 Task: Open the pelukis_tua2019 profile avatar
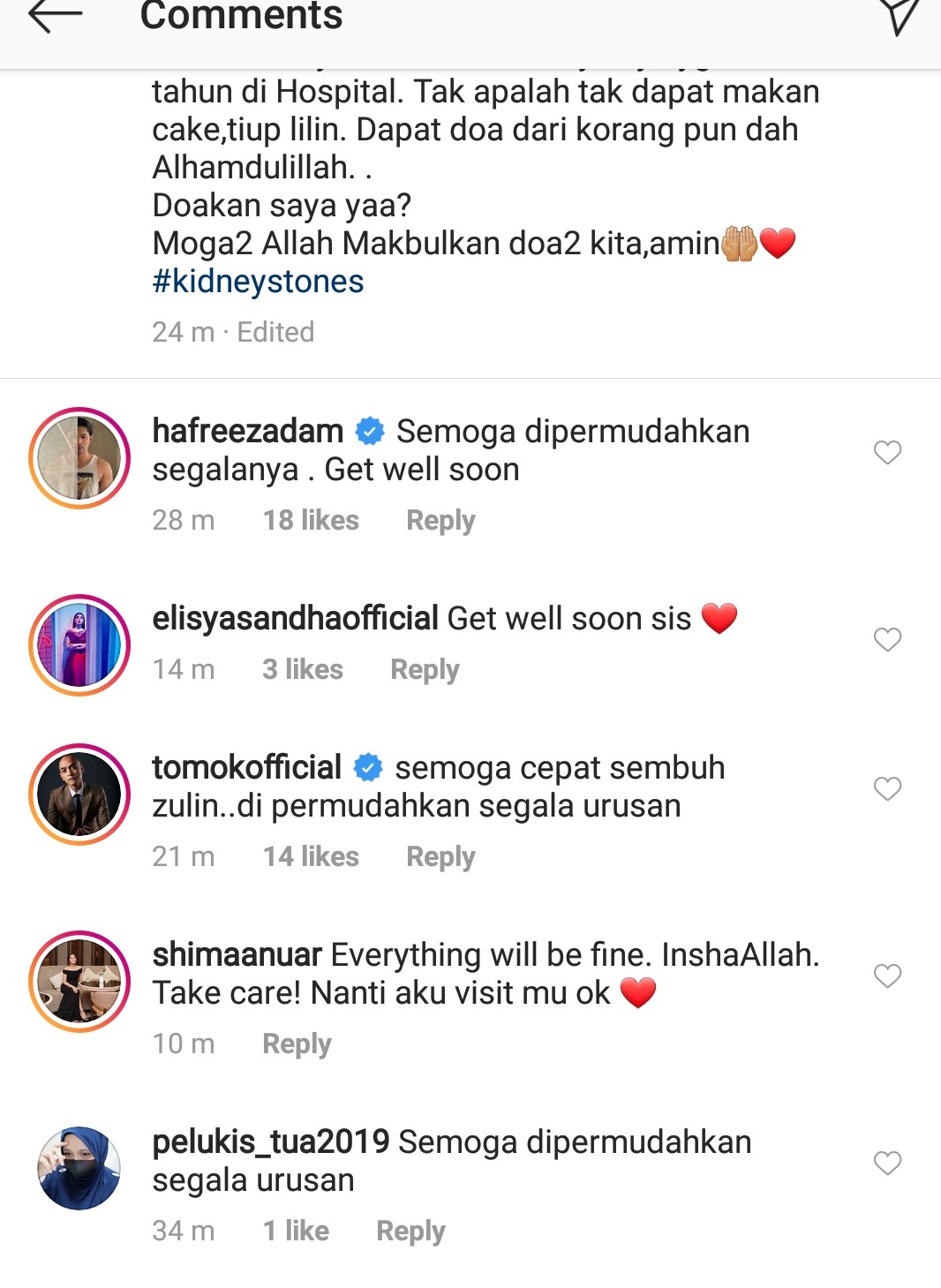pos(79,1168)
